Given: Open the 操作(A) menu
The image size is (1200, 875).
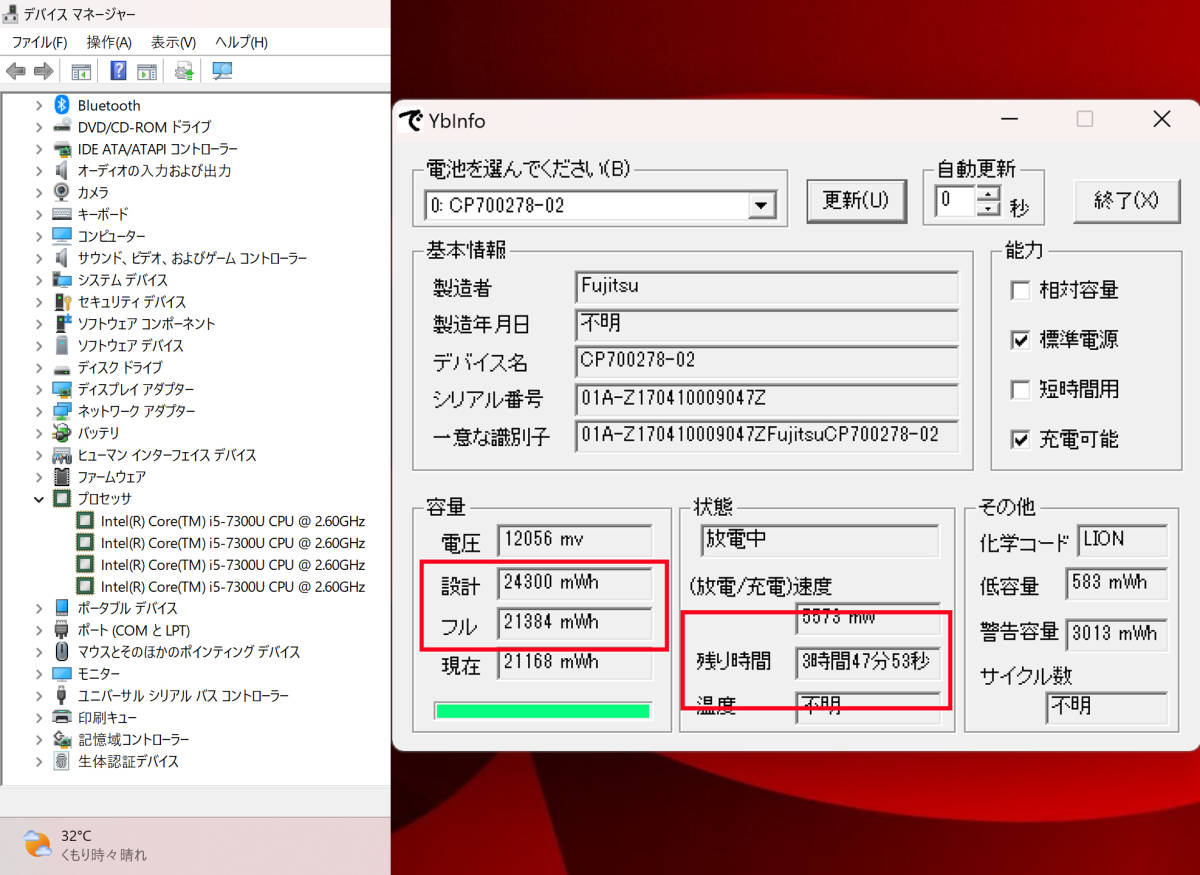Looking at the screenshot, I should pos(109,42).
